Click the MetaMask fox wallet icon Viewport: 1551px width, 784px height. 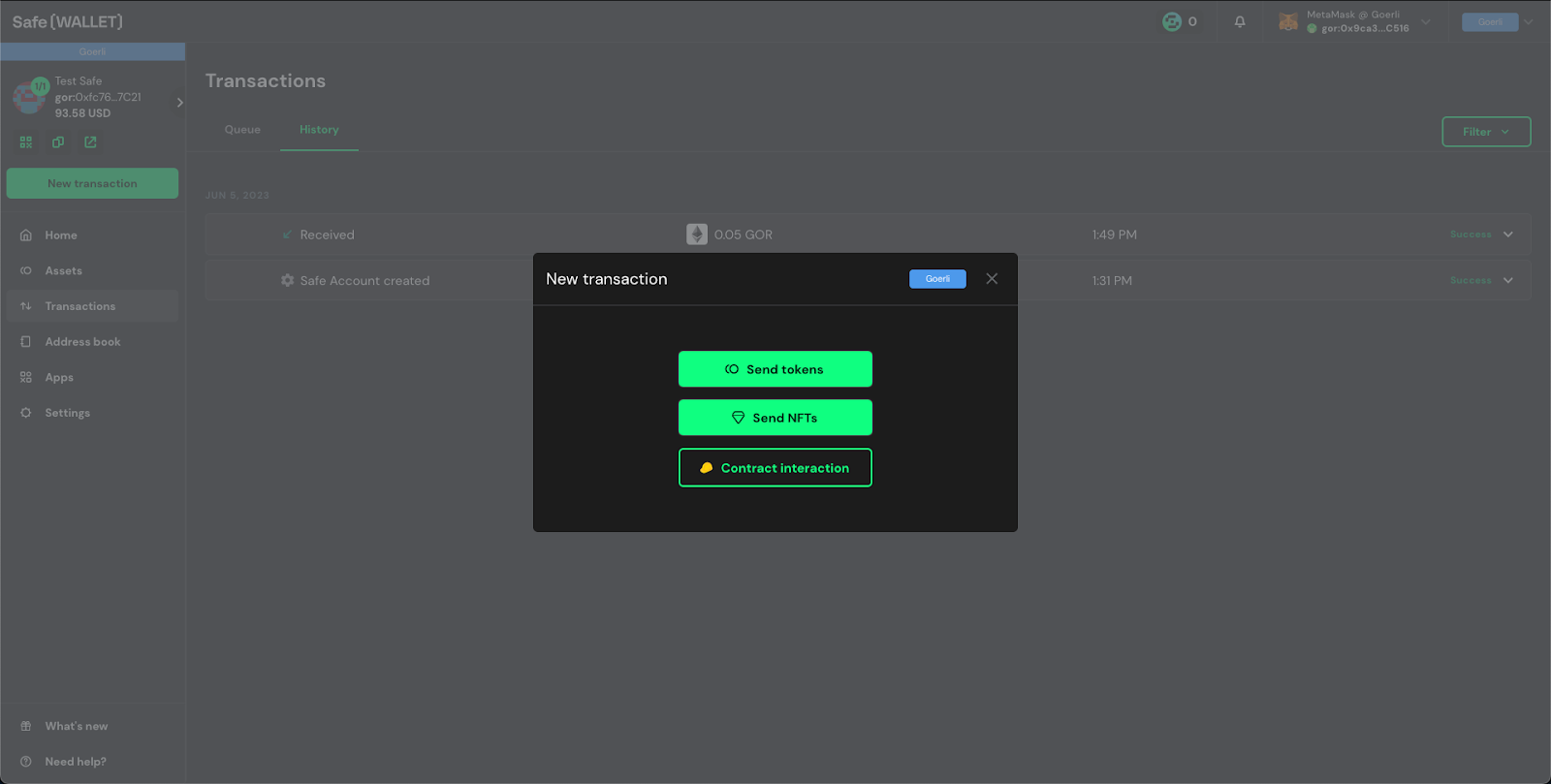point(1288,21)
